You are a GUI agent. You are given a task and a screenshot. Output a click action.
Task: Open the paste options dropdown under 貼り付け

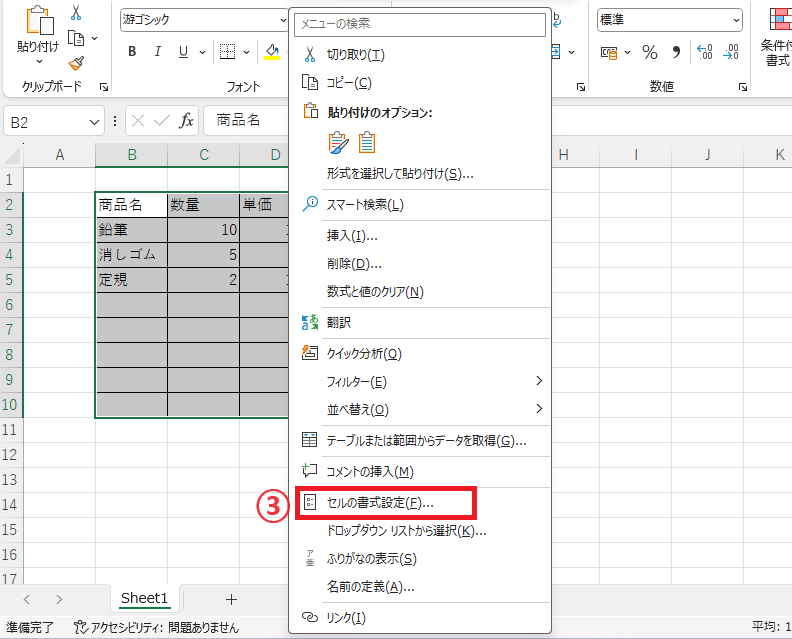(x=39, y=61)
